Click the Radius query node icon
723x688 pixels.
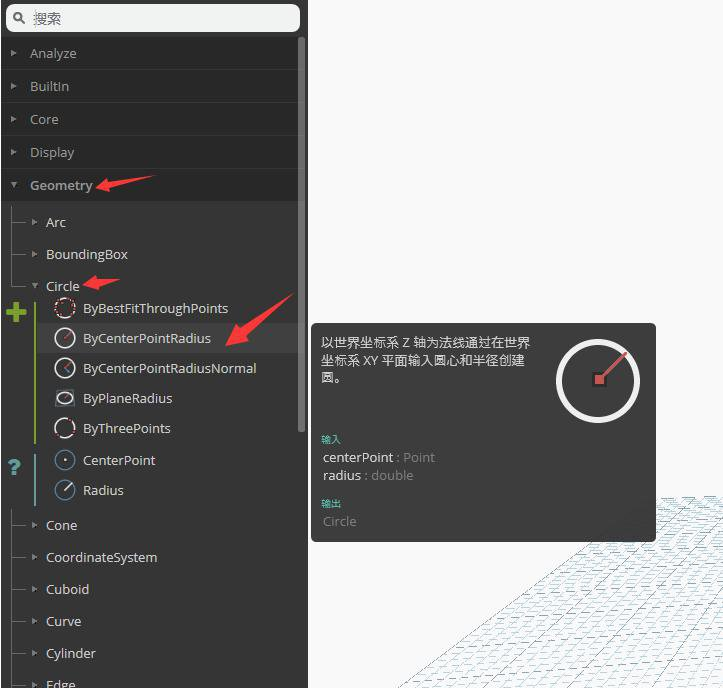point(65,490)
